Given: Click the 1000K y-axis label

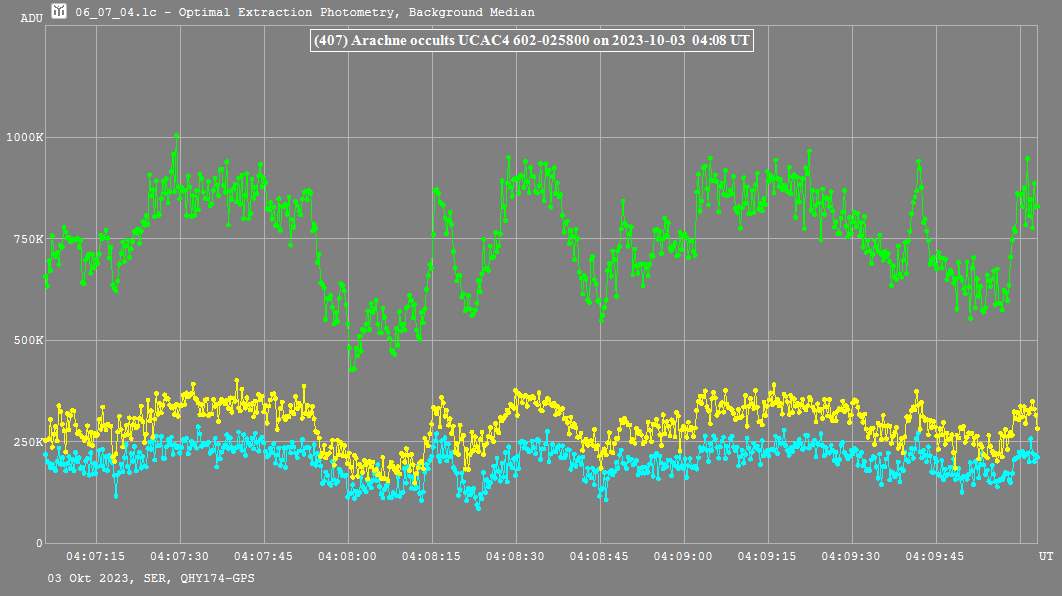Looking at the screenshot, I should pyautogui.click(x=23, y=137).
